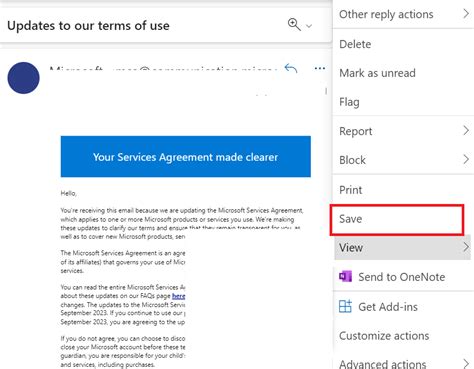Open Other reply actions submenu
The image size is (474, 369).
[x=403, y=14]
